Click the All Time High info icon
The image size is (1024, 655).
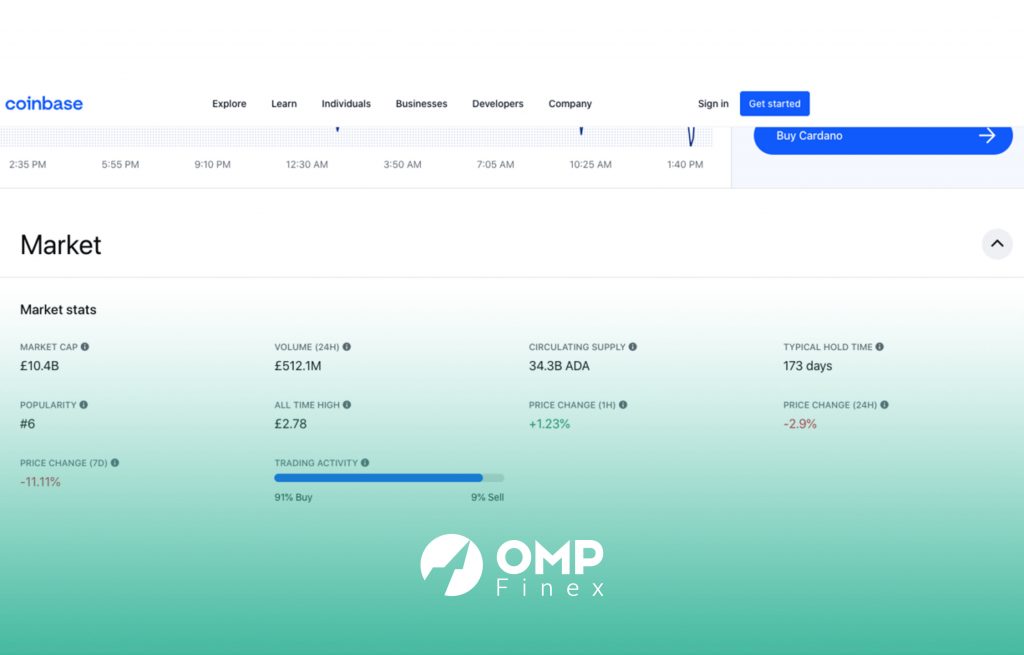(347, 405)
